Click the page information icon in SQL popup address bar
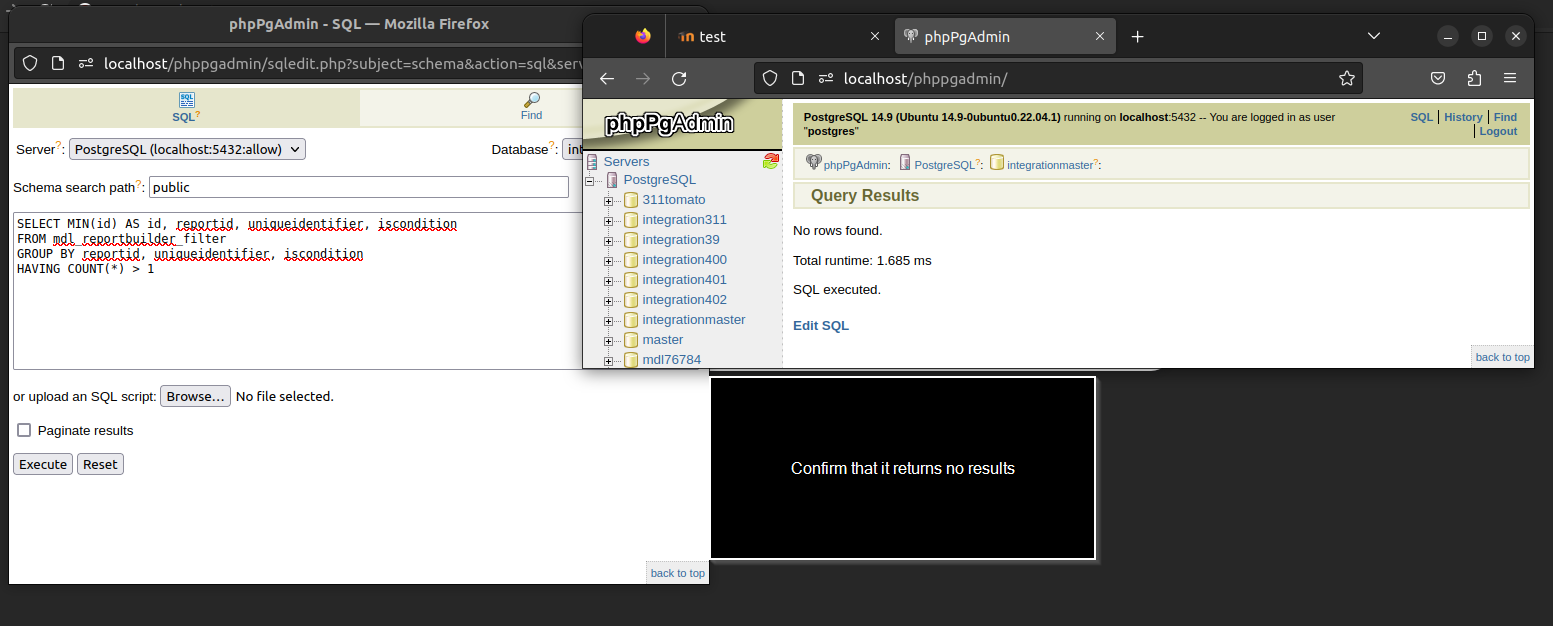The image size is (1553, 626). click(58, 63)
